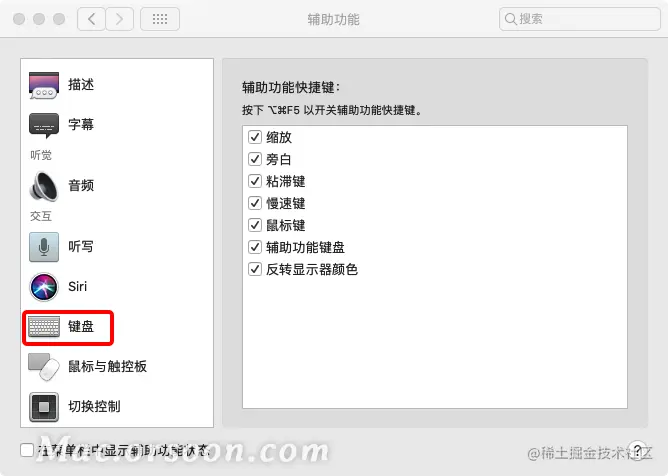
Task: Go forward with the right chevron button
Action: click(119, 19)
